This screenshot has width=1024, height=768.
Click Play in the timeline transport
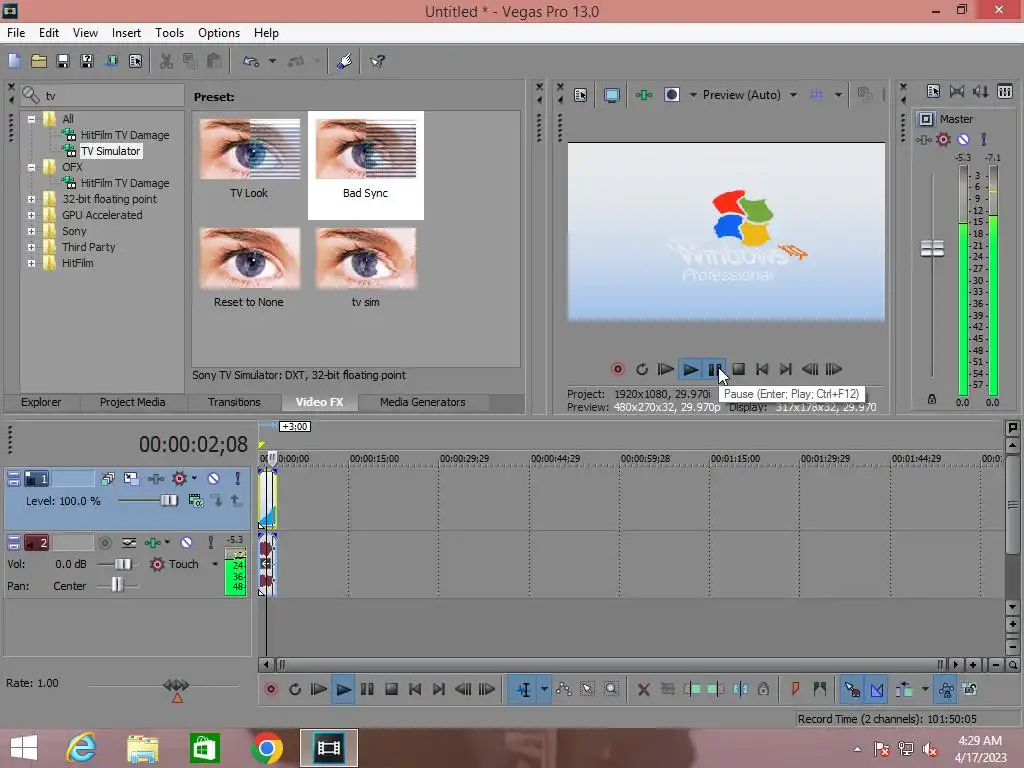[x=343, y=690]
